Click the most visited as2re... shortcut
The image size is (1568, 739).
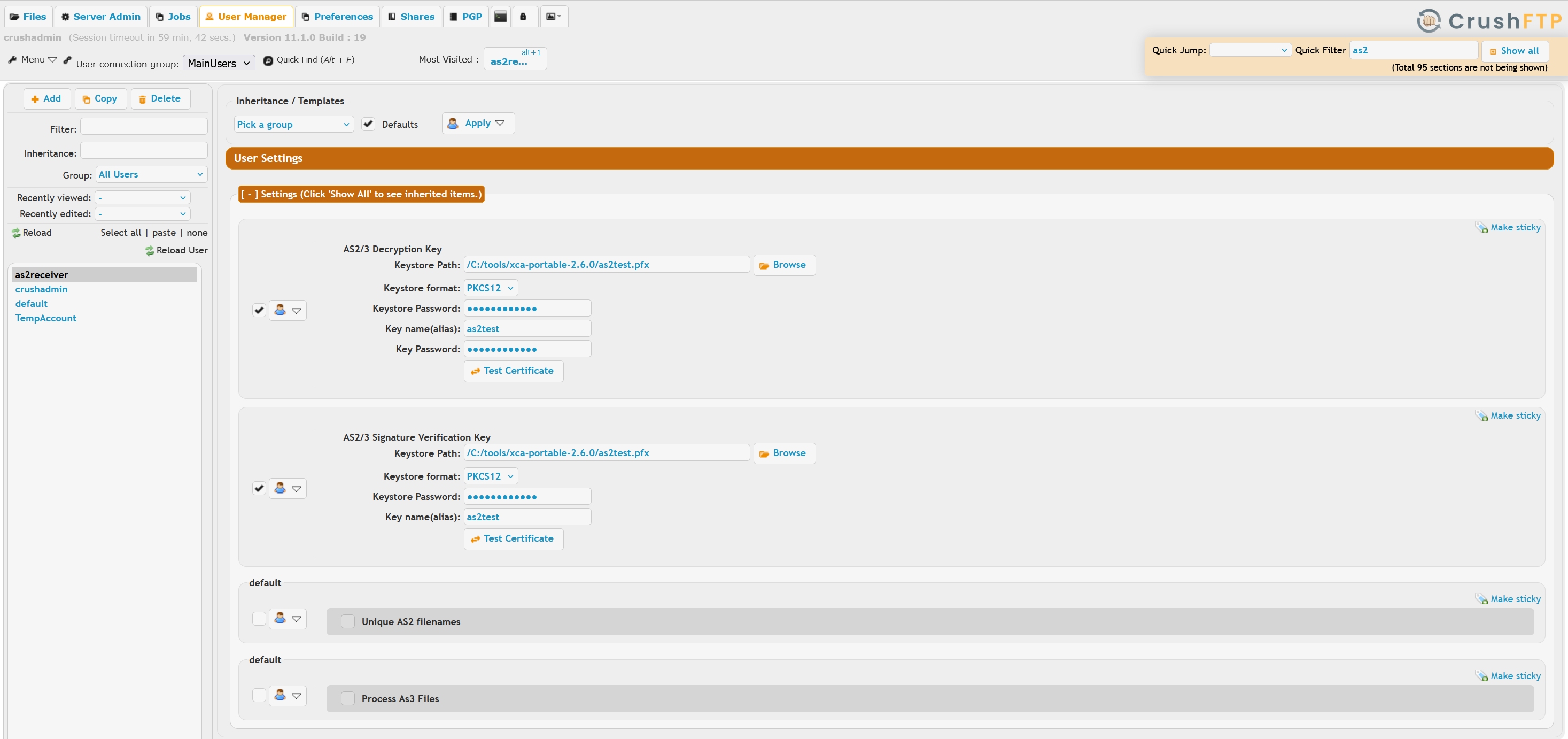515,58
